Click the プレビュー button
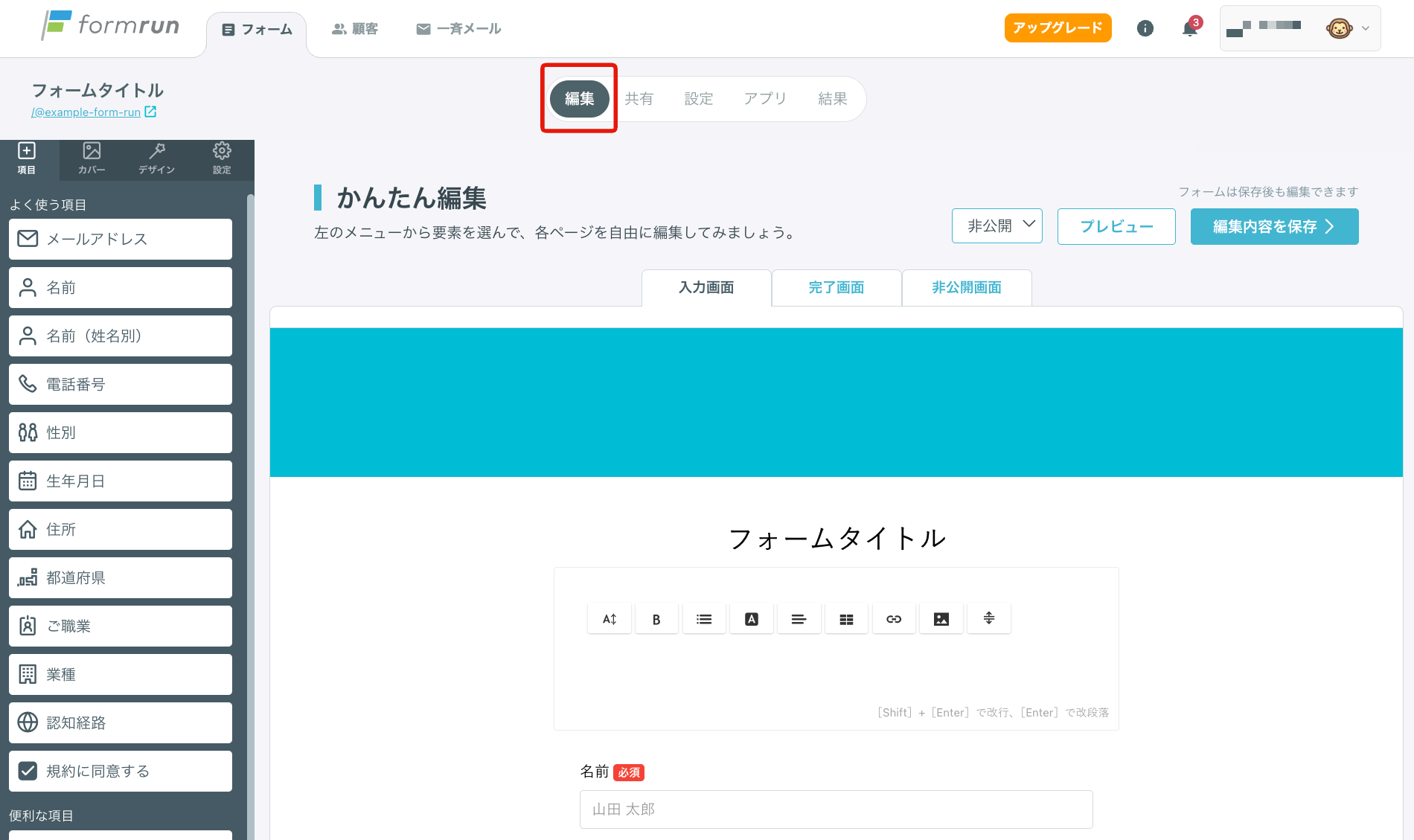Screen dimensions: 1414x840 1116,226
